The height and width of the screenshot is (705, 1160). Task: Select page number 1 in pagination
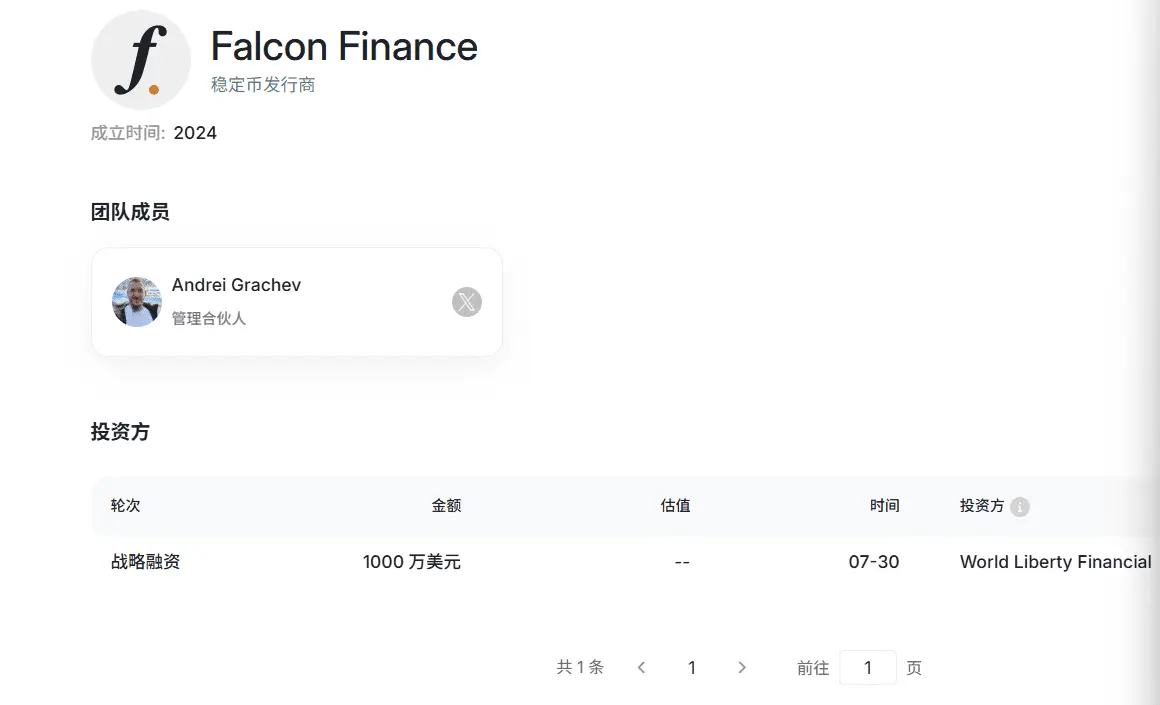pyautogui.click(x=692, y=667)
